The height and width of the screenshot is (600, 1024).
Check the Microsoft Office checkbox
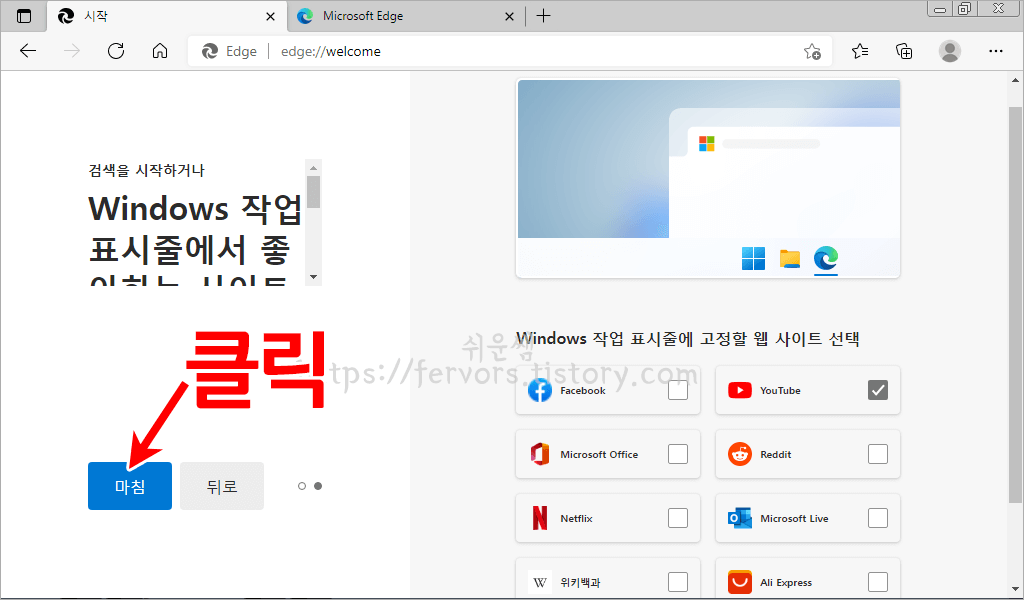(678, 454)
